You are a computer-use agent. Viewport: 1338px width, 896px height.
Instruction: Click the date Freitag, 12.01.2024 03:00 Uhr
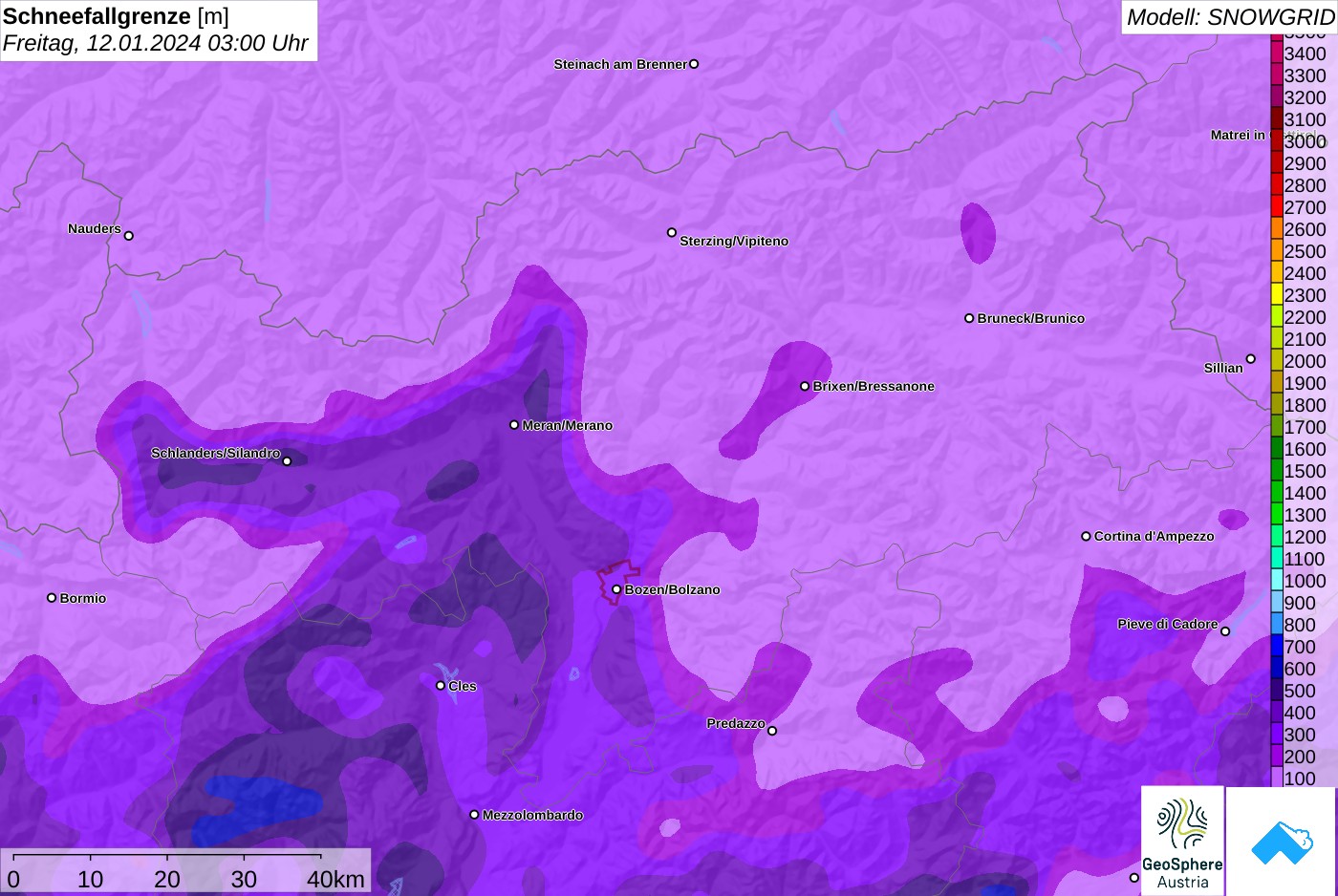[x=156, y=43]
